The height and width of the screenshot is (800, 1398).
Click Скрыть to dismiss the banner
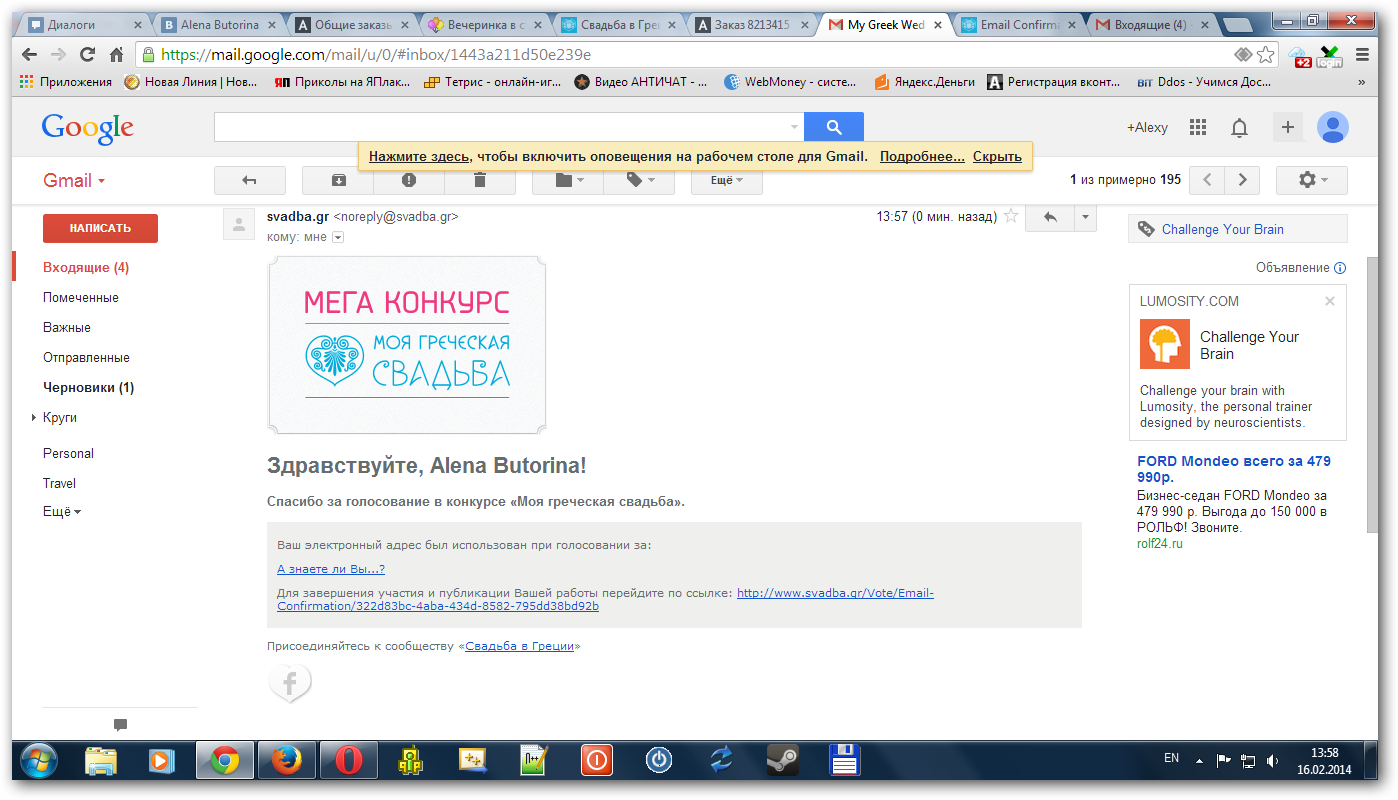point(997,156)
